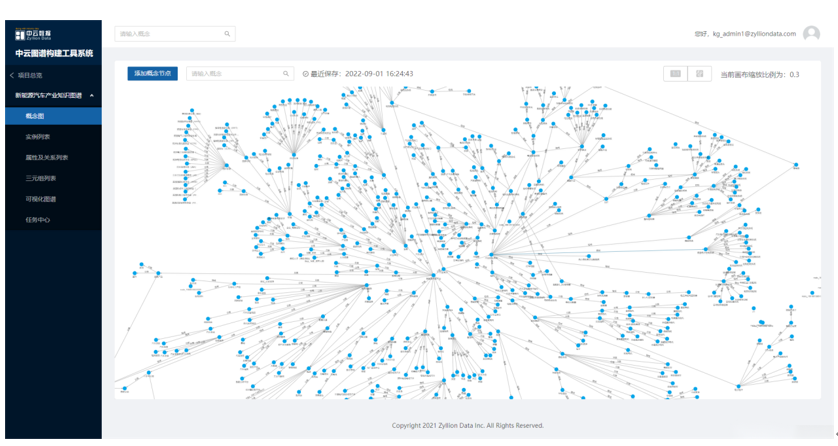
Task: Navigate to 可视化图谱 in sidebar
Action: [x=41, y=199]
